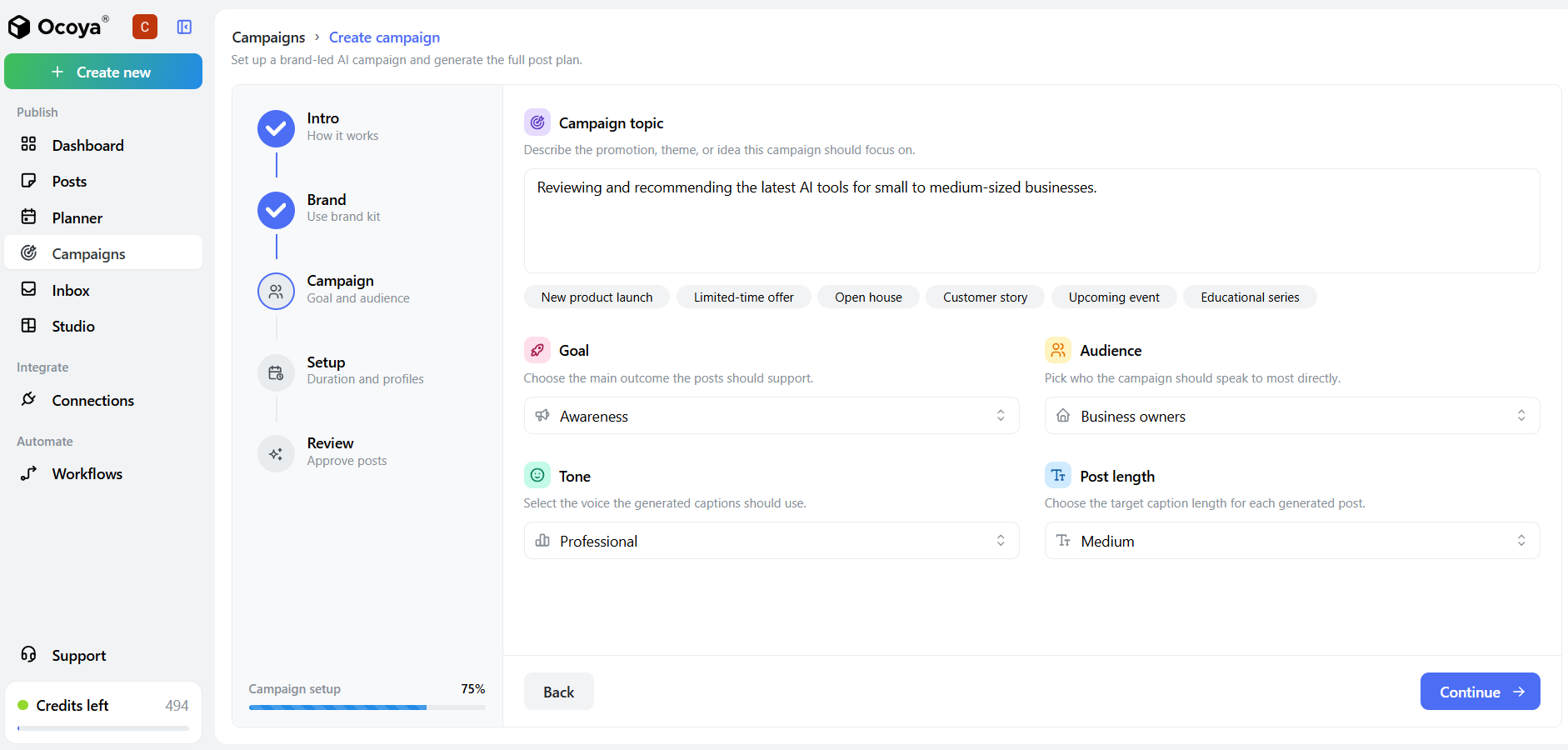Open Connections from the sidebar
This screenshot has height=750, width=1568.
tap(103, 400)
